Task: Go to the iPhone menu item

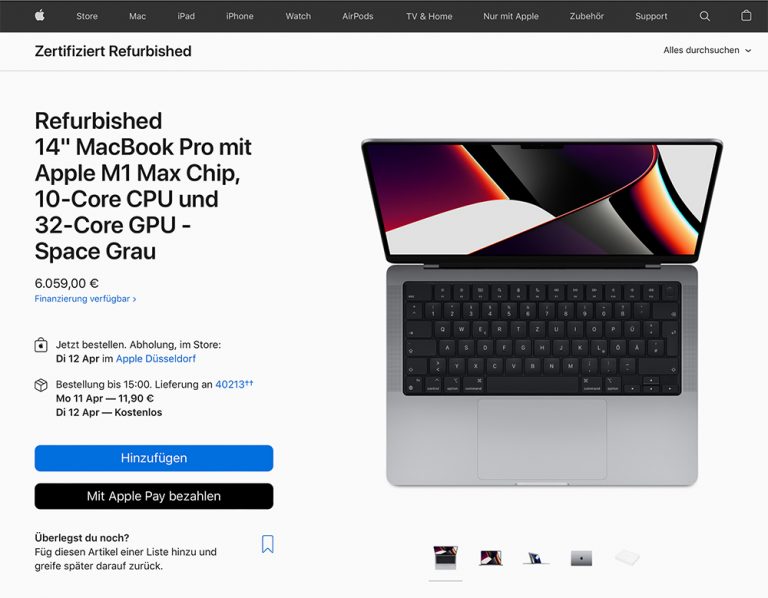Action: (240, 16)
